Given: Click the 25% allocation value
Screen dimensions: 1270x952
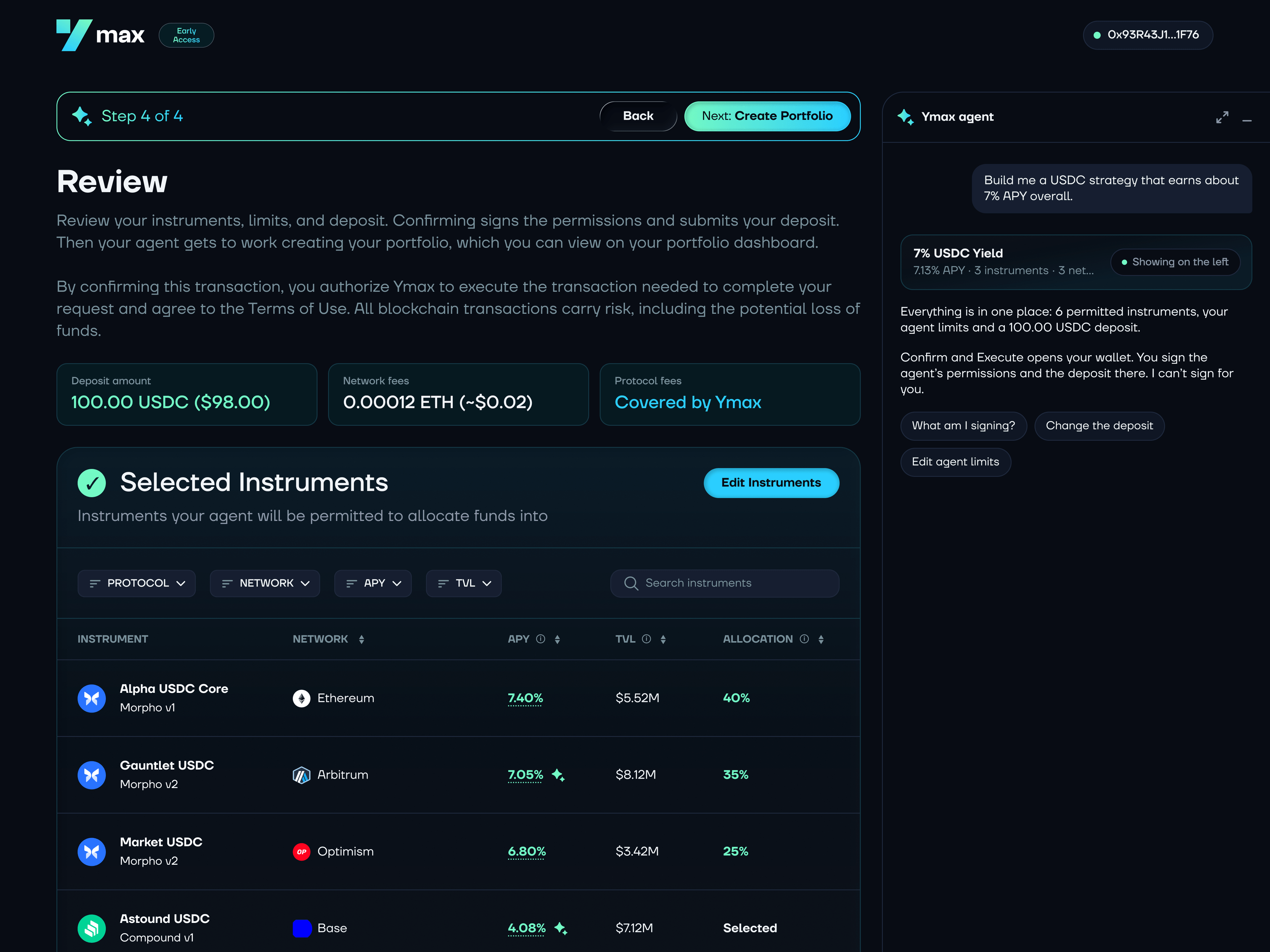Looking at the screenshot, I should [x=736, y=852].
